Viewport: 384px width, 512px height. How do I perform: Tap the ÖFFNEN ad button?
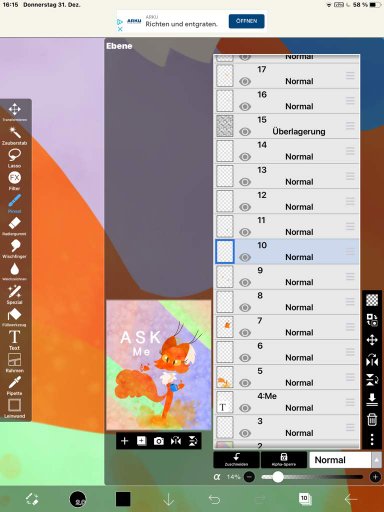(x=247, y=21)
